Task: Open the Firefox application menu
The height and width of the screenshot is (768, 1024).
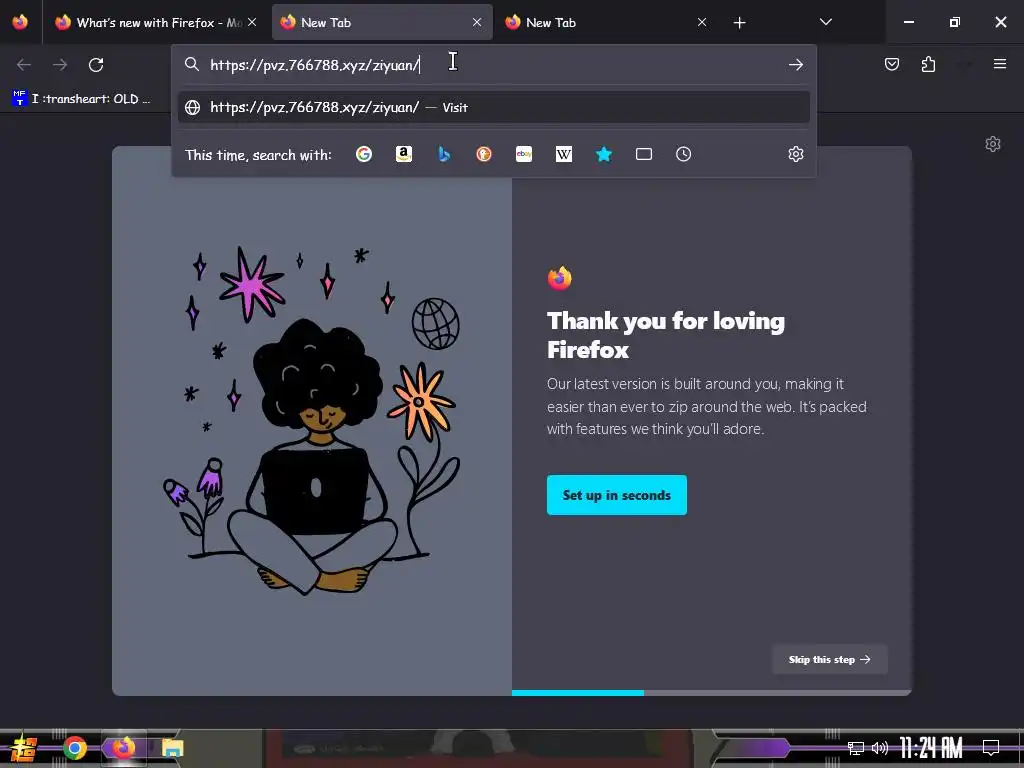Action: 1000,64
